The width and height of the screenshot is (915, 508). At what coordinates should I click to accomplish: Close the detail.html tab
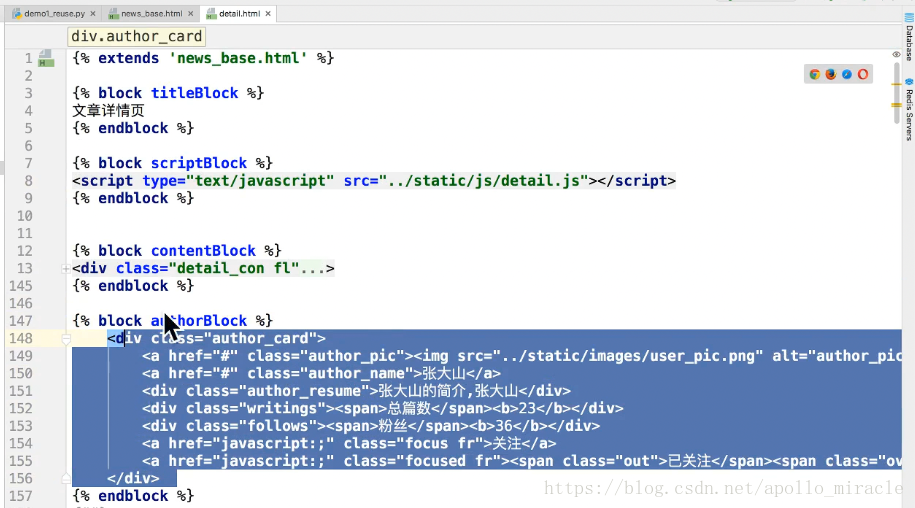tap(268, 13)
